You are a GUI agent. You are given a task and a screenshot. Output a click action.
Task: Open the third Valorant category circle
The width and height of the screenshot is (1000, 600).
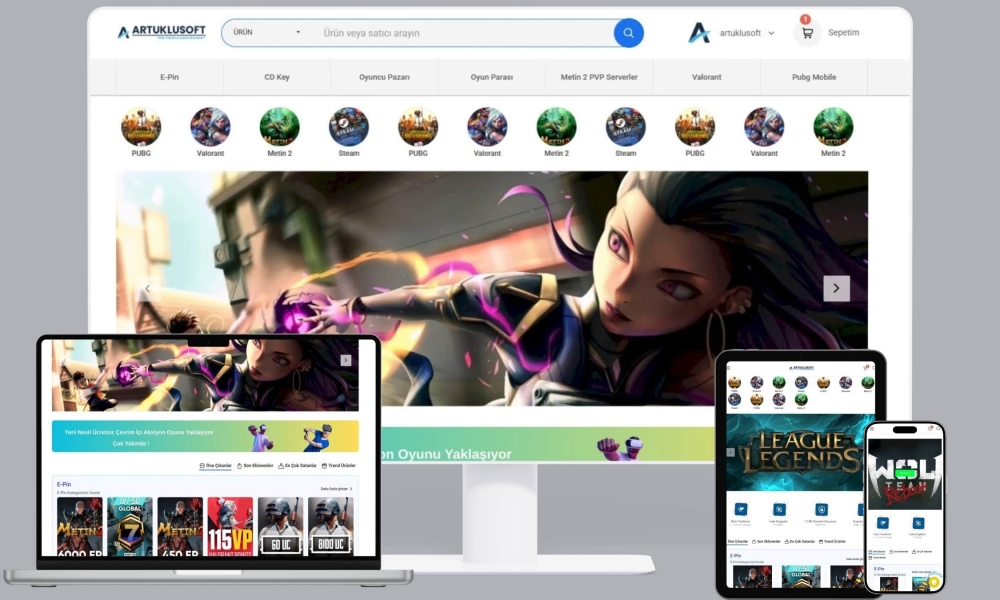click(764, 127)
